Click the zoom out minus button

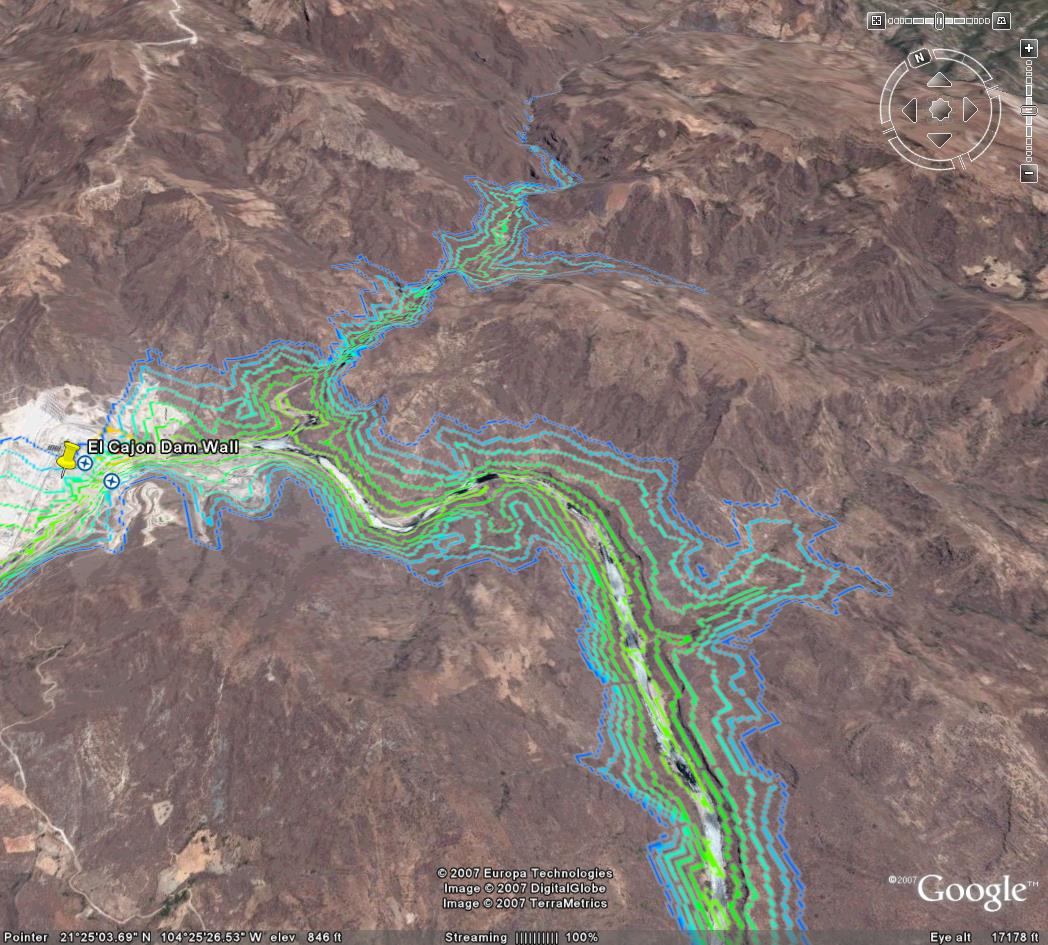1029,174
